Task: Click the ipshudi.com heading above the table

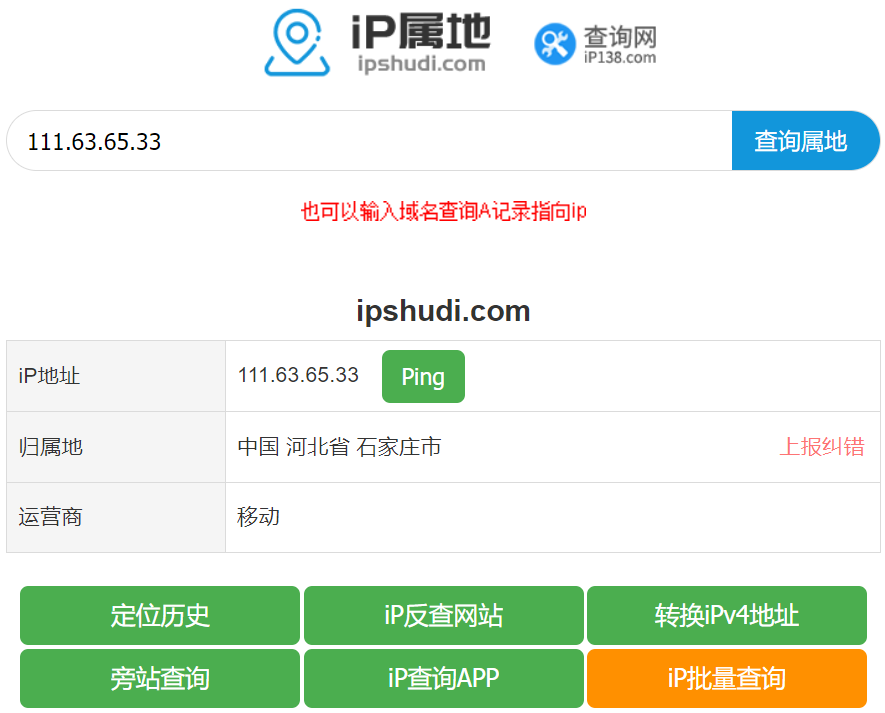Action: (x=443, y=310)
